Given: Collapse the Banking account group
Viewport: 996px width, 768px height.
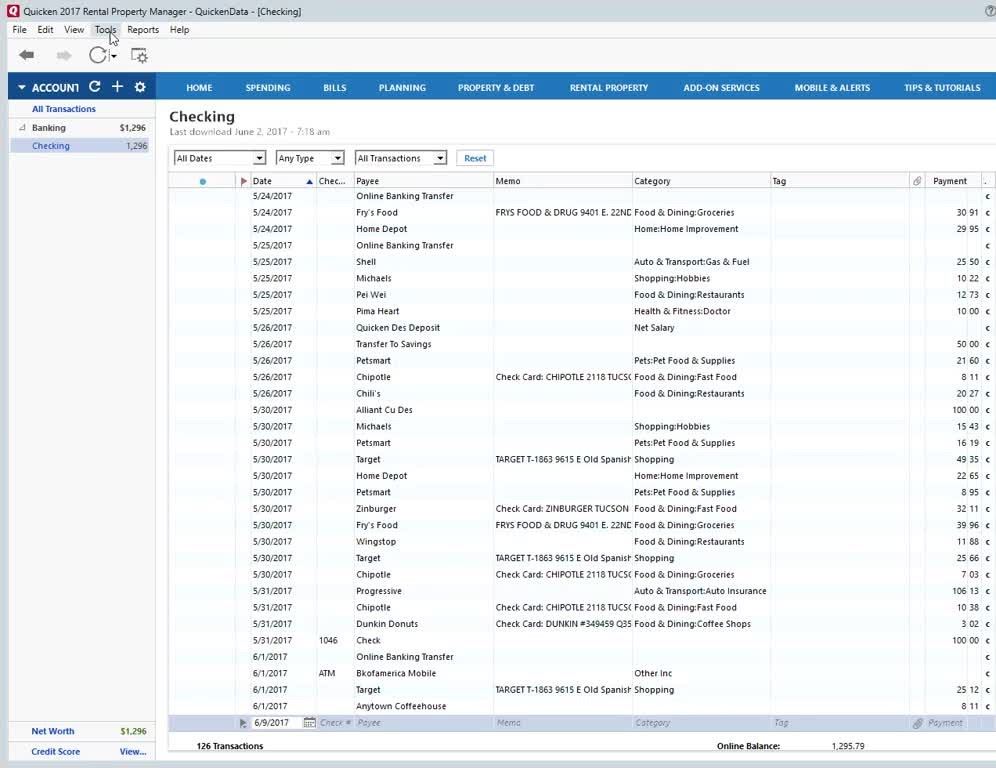Looking at the screenshot, I should tap(22, 128).
